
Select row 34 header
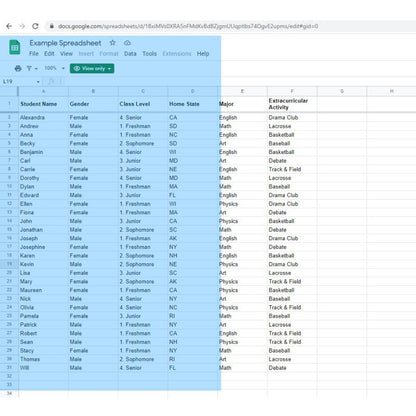9,393
